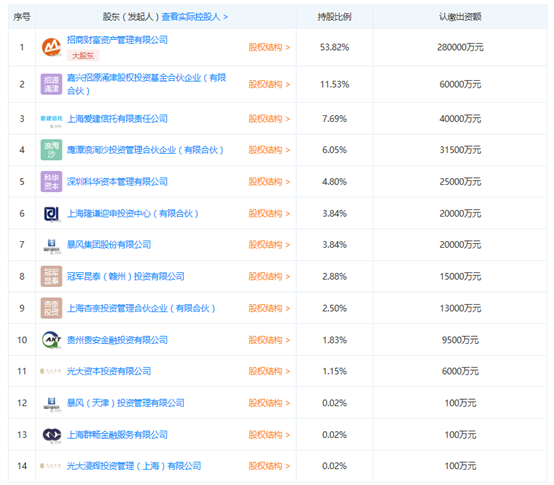Open 冠军昆泰（赣州）投资有限公司 link
This screenshot has height=485, width=554.
(x=126, y=276)
